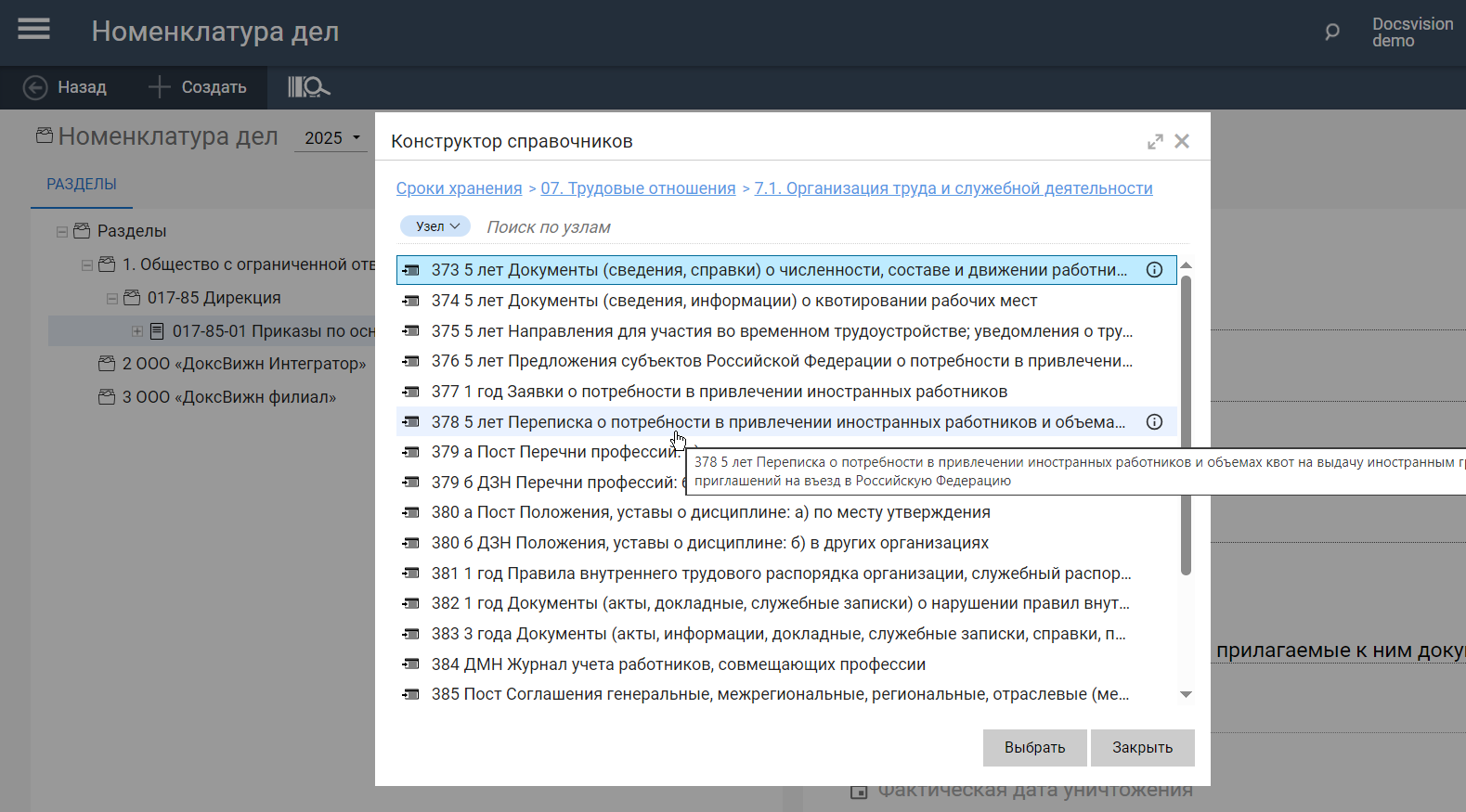The image size is (1466, 812).
Task: Expand the 017-85-01 Приказы node
Action: coord(137,331)
